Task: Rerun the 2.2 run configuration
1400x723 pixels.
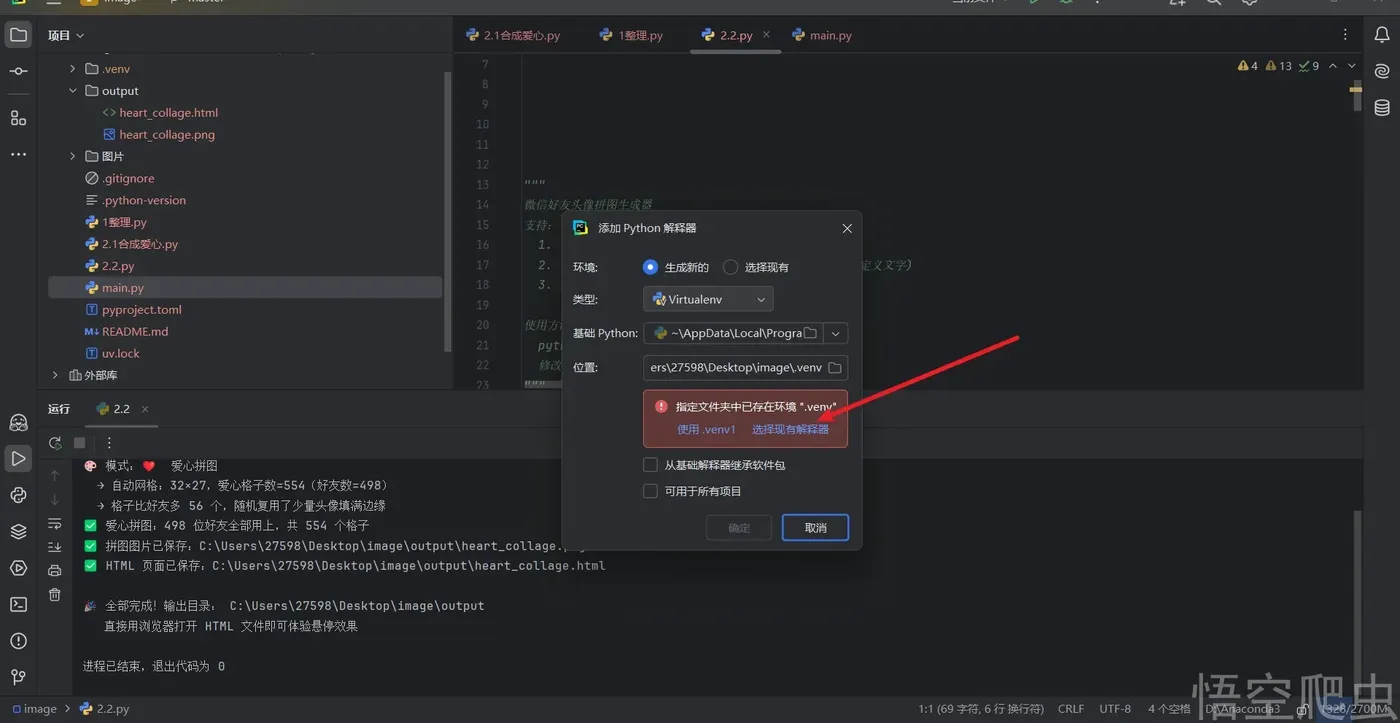Action: [x=55, y=443]
